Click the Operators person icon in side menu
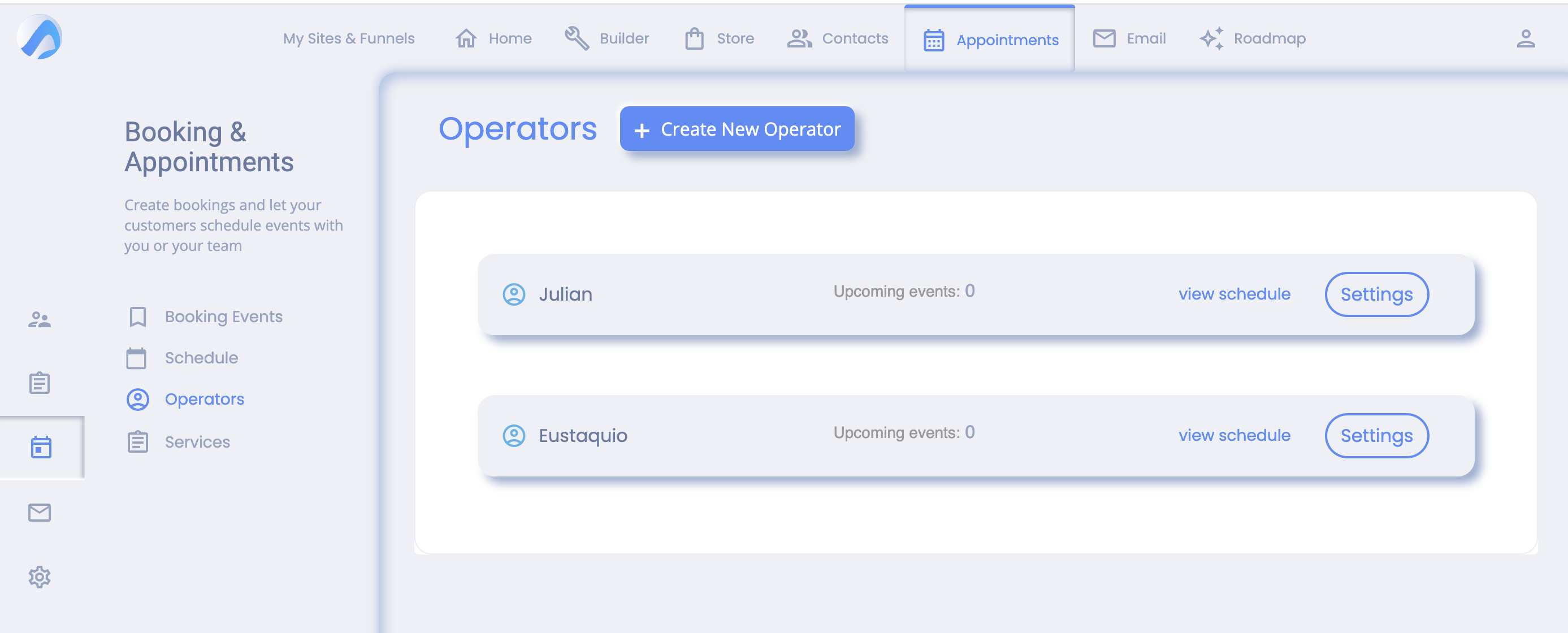 click(137, 399)
